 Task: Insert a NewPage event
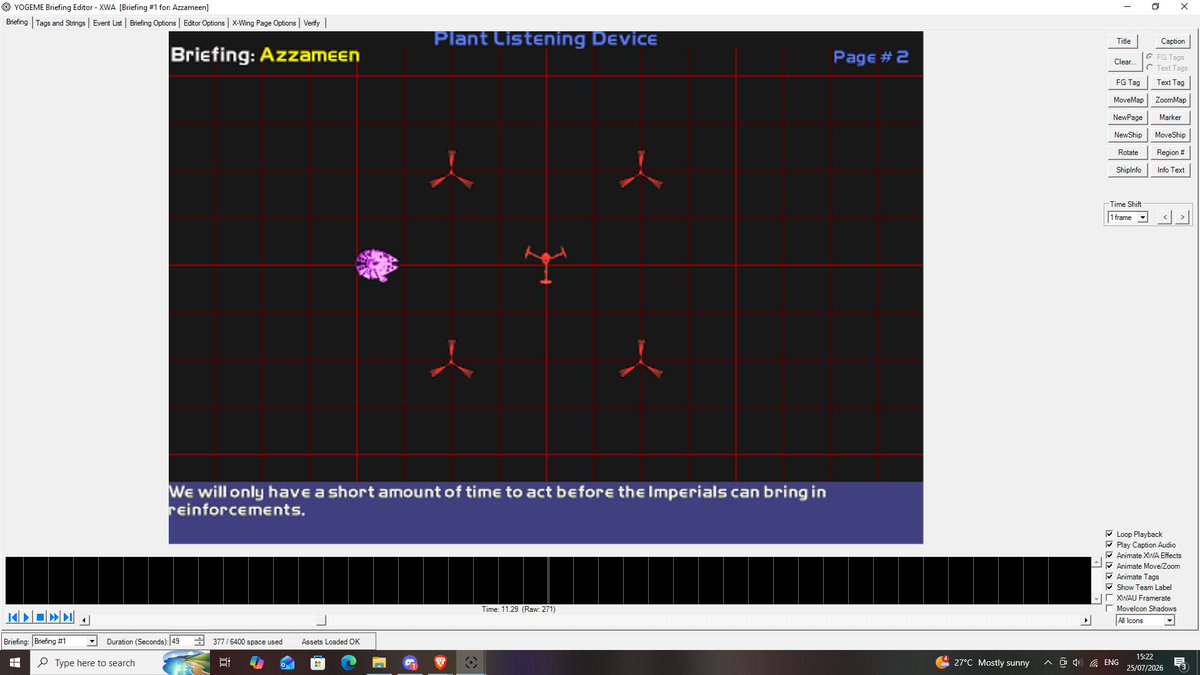1128,118
